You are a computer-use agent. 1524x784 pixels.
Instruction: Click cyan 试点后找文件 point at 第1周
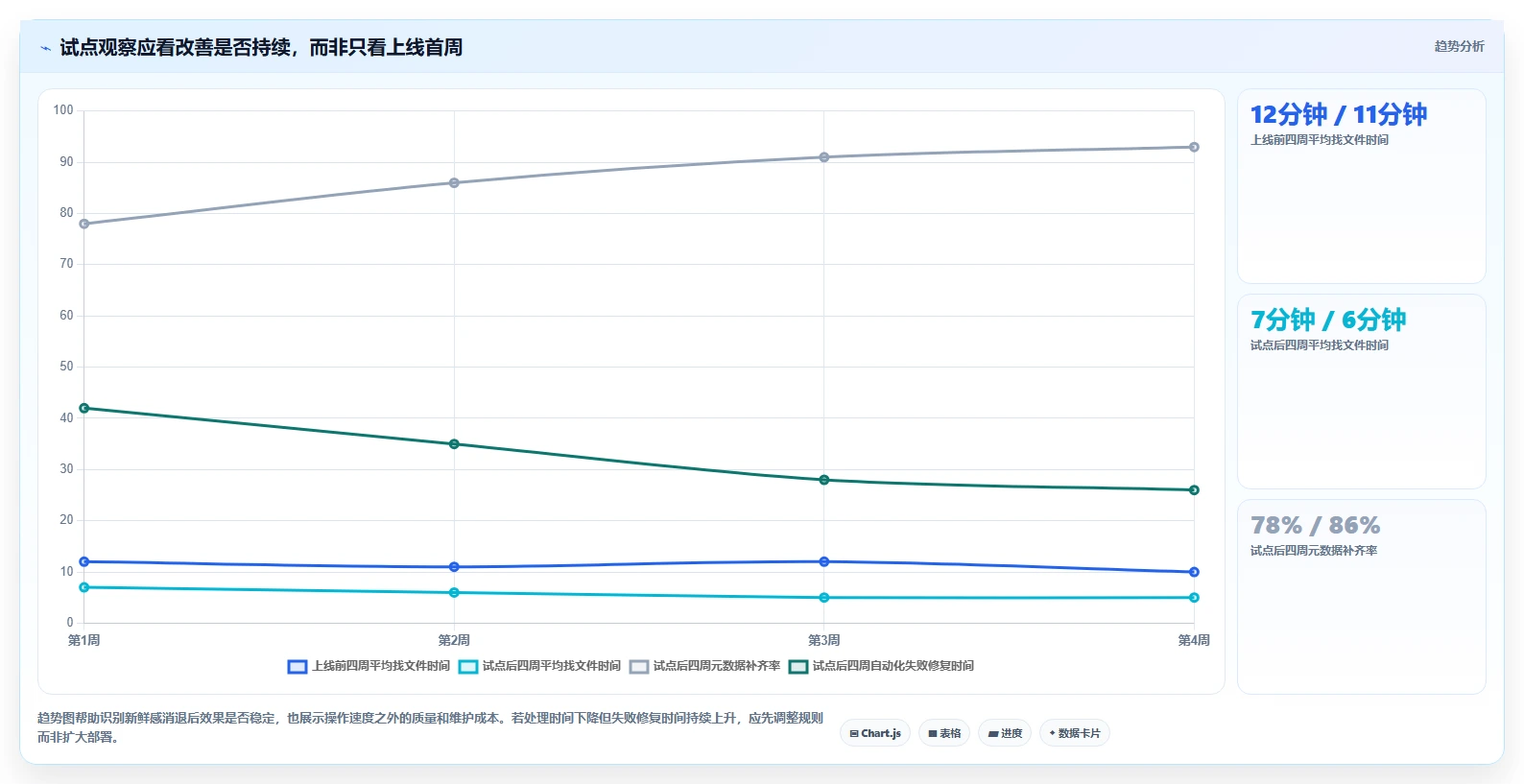[84, 587]
